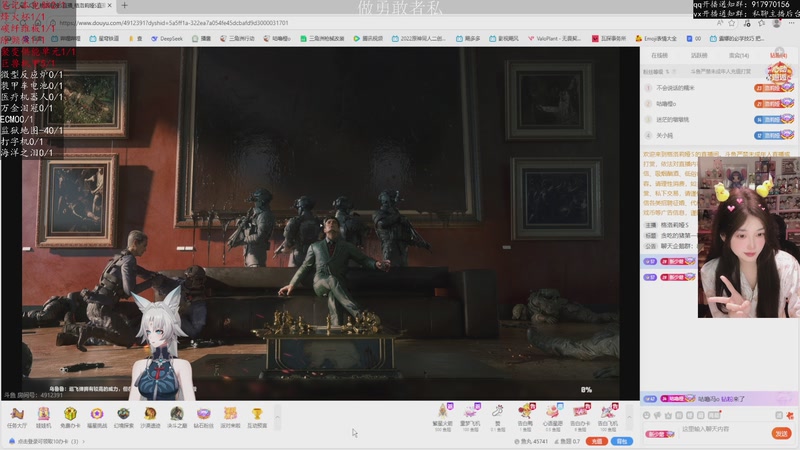Click the streamer webcam overlay

[748, 237]
